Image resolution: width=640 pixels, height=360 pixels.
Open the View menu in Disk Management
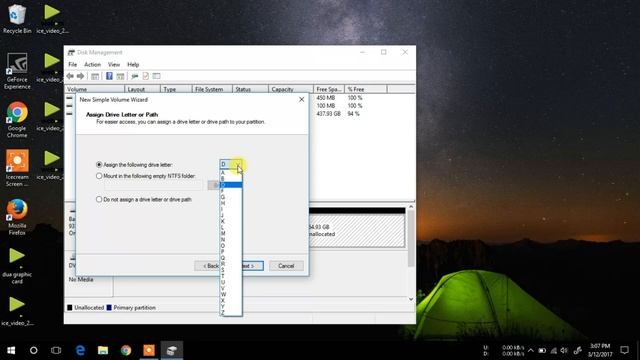[x=114, y=64]
